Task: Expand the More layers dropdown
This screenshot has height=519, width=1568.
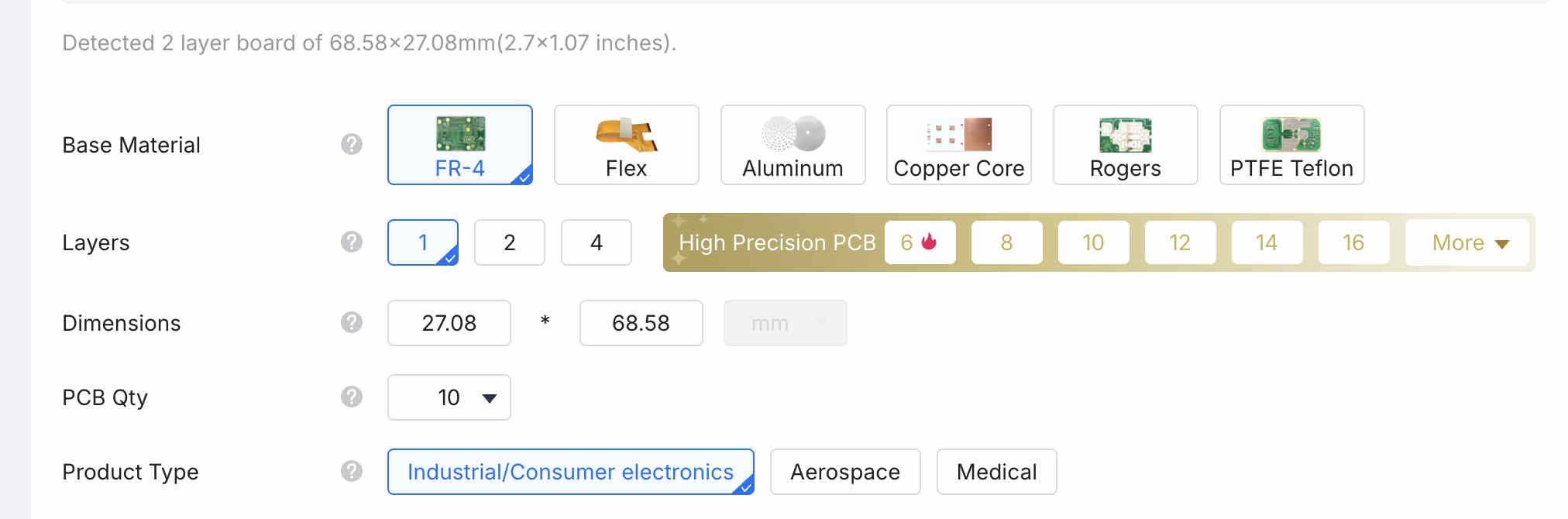Action: (1468, 242)
